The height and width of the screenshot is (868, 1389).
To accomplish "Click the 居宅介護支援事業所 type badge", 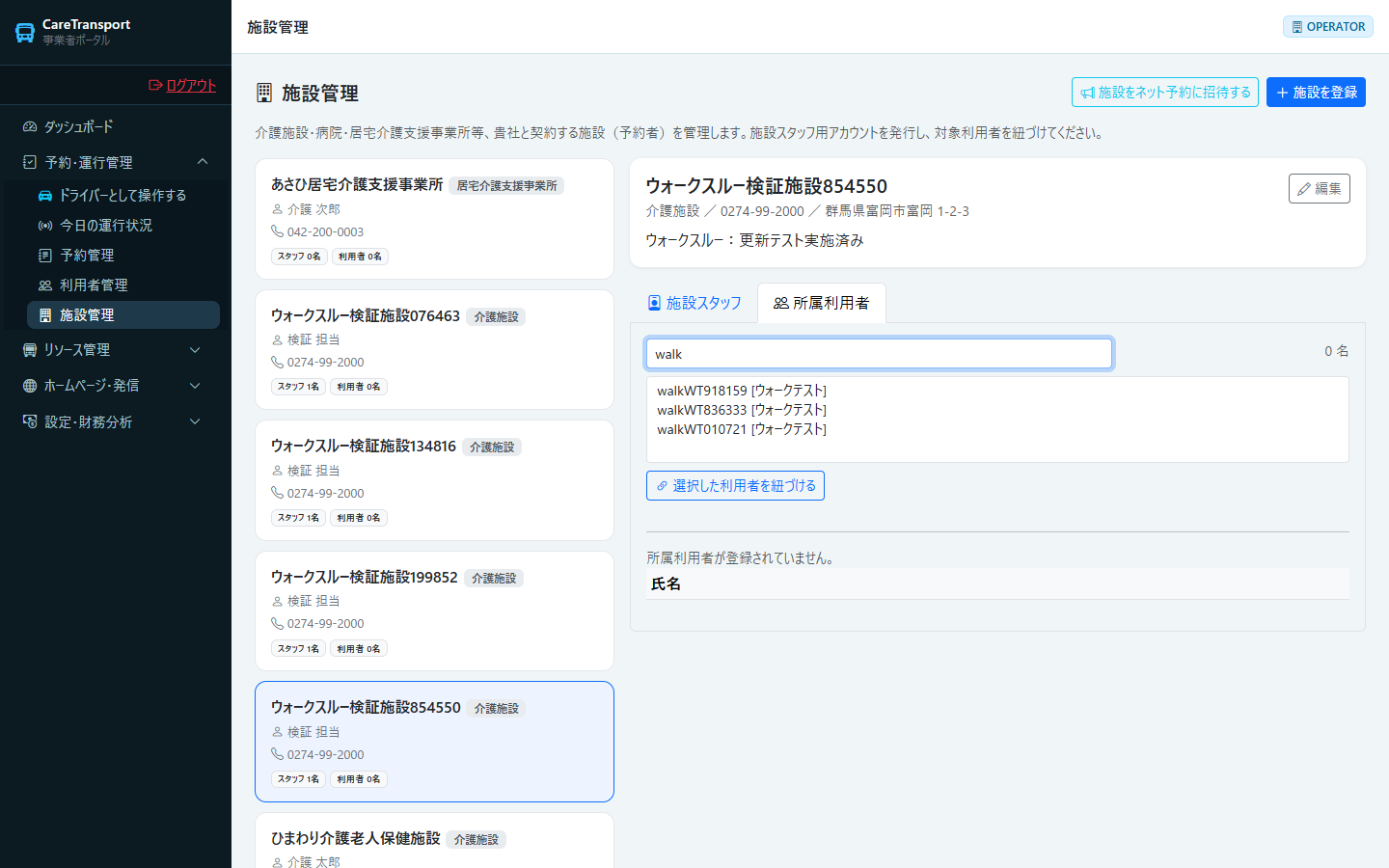I will [506, 186].
